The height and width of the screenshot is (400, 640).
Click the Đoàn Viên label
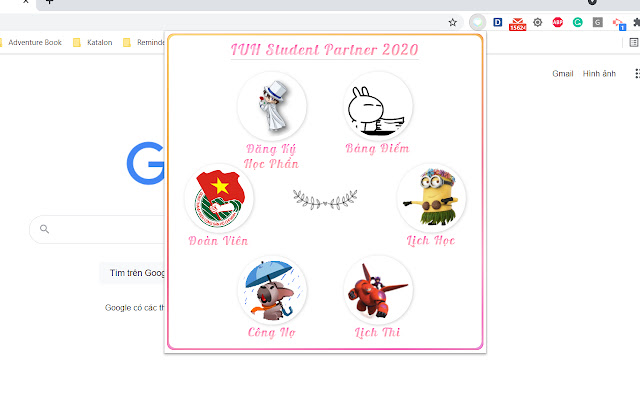pyautogui.click(x=218, y=240)
